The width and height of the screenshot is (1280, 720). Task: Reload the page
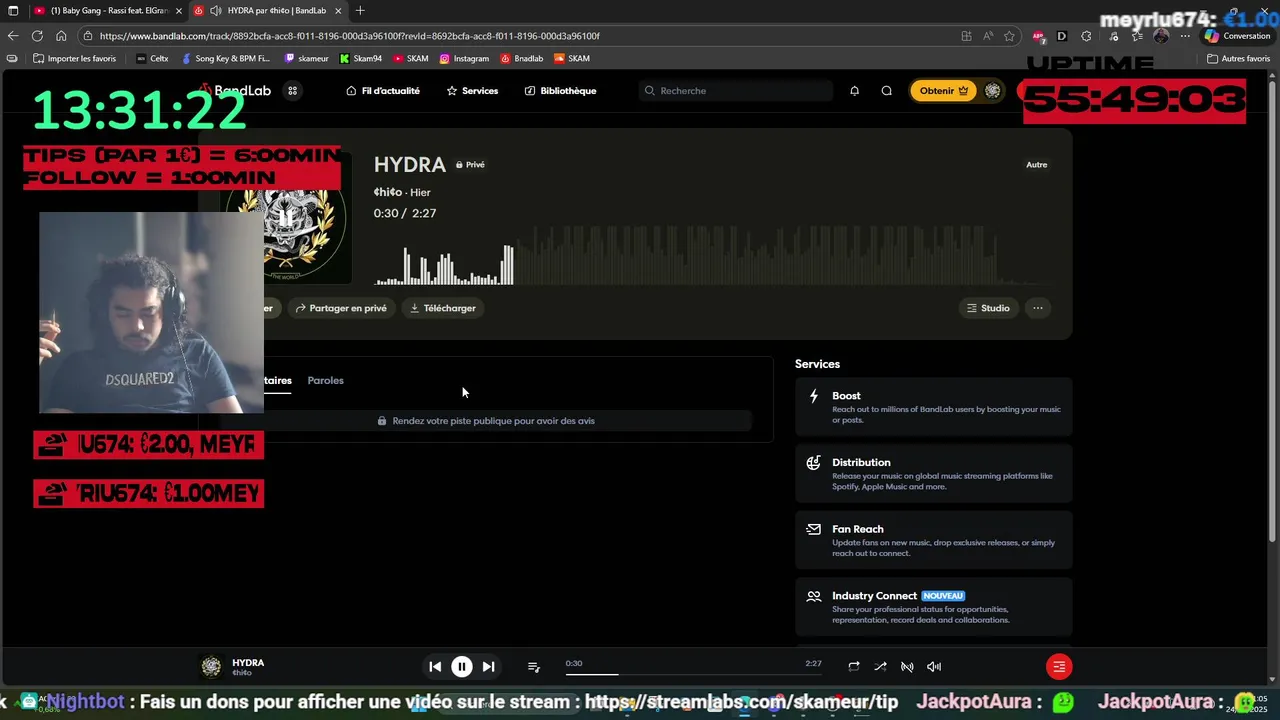click(x=37, y=36)
